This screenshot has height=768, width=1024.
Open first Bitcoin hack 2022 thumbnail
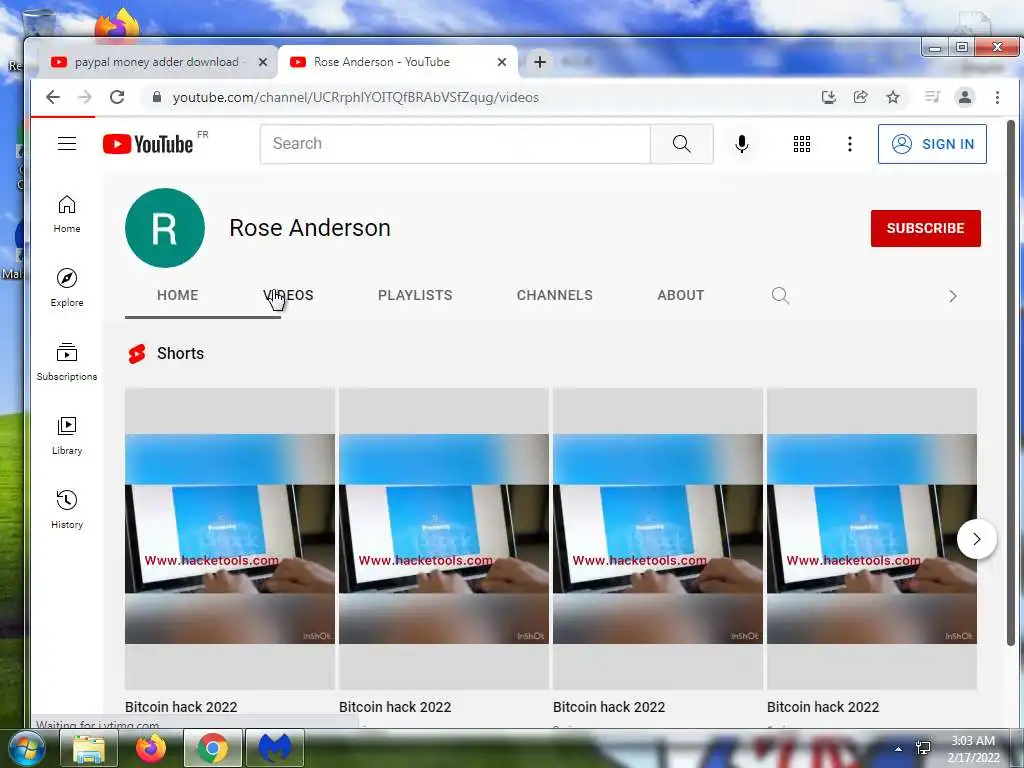[230, 539]
